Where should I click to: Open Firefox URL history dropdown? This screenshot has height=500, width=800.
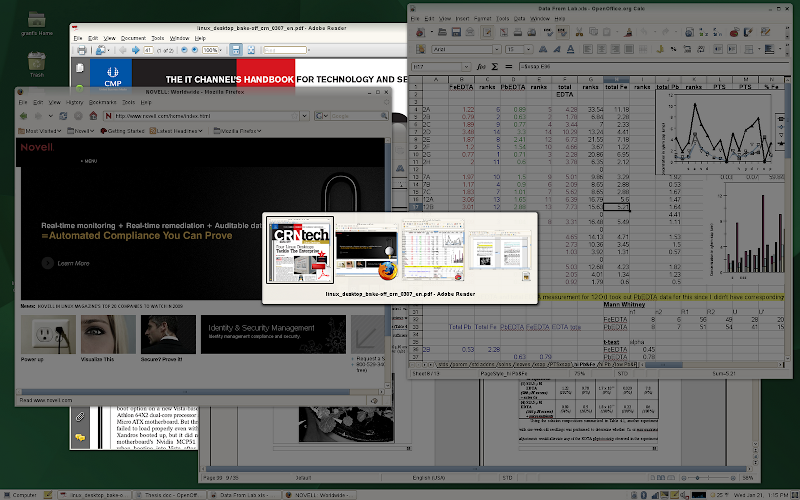tap(305, 116)
